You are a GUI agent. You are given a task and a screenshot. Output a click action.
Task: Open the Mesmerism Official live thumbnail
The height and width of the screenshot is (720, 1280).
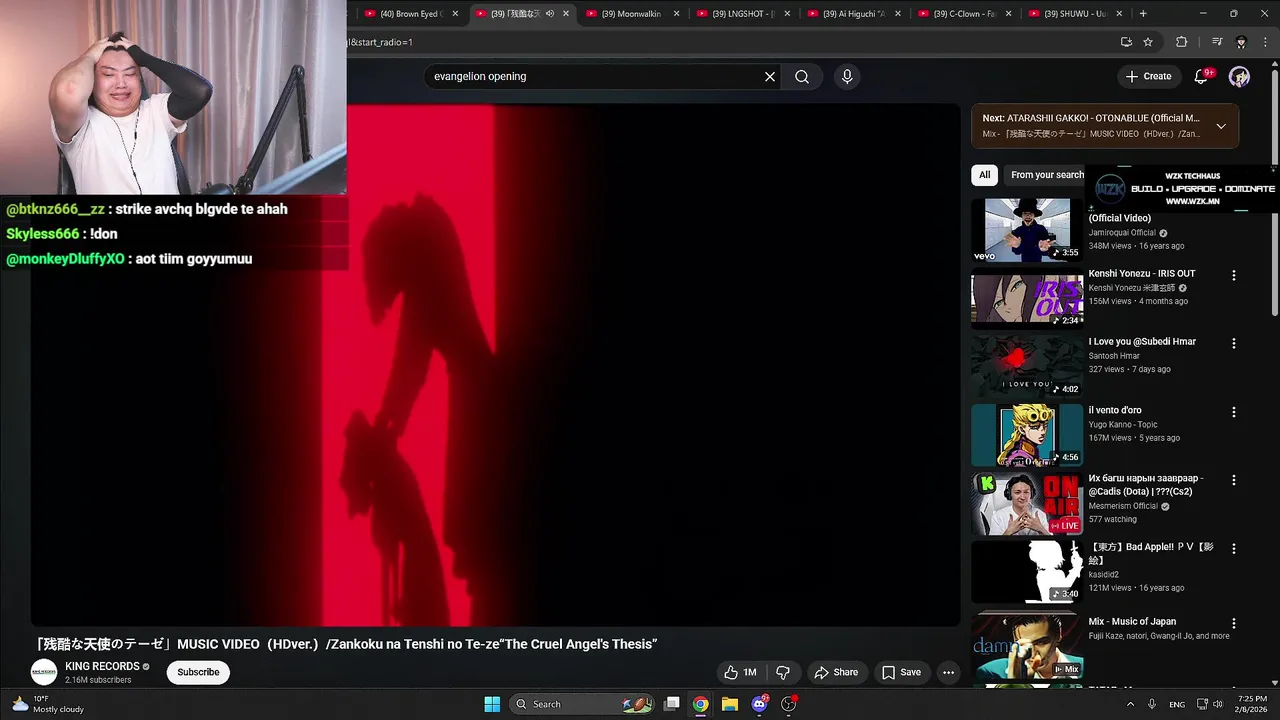click(x=1027, y=504)
